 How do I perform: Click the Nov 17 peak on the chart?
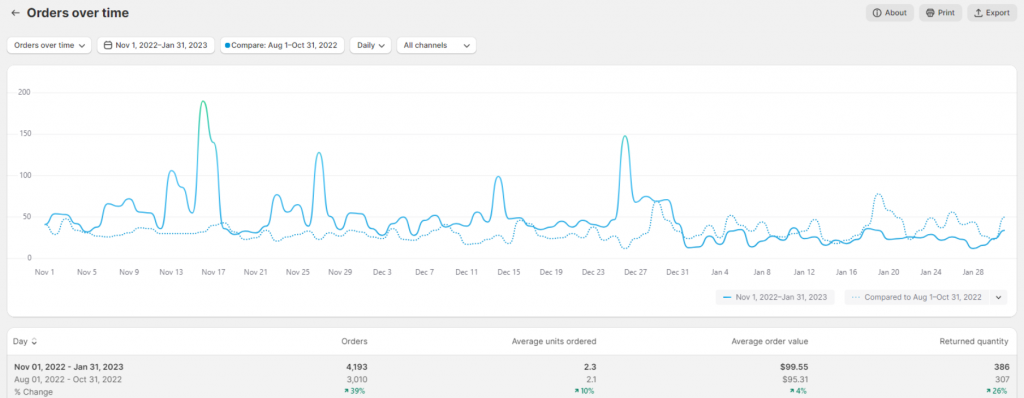(x=203, y=102)
